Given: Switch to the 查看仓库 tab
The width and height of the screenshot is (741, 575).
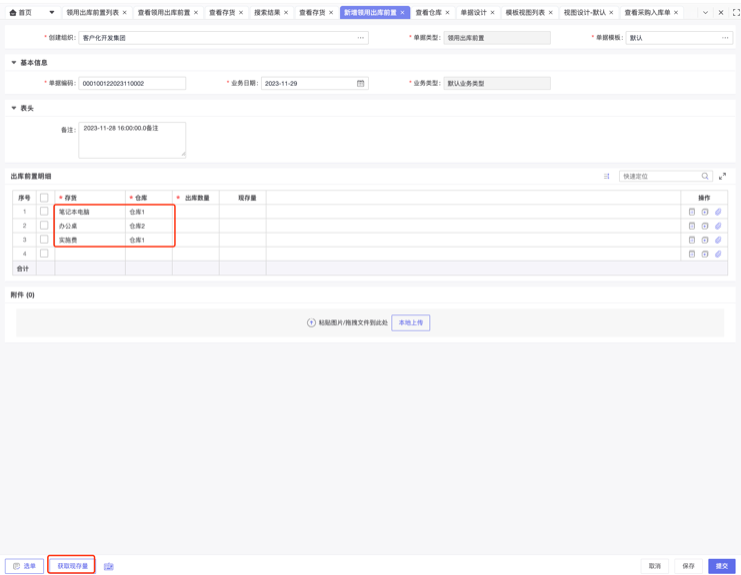Looking at the screenshot, I should [x=429, y=13].
